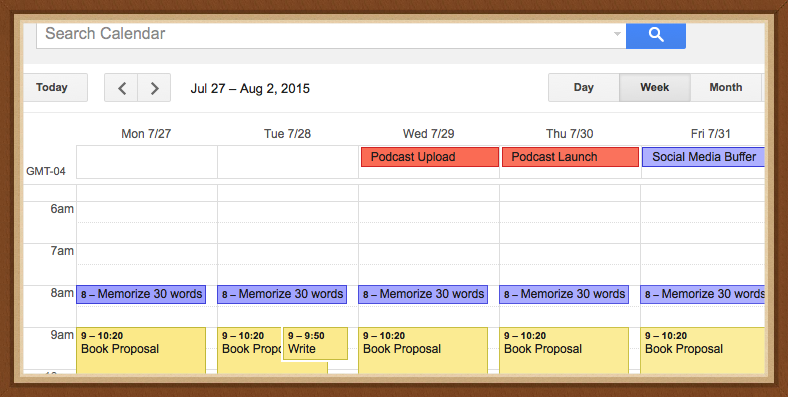Switch to Month view

(x=726, y=87)
